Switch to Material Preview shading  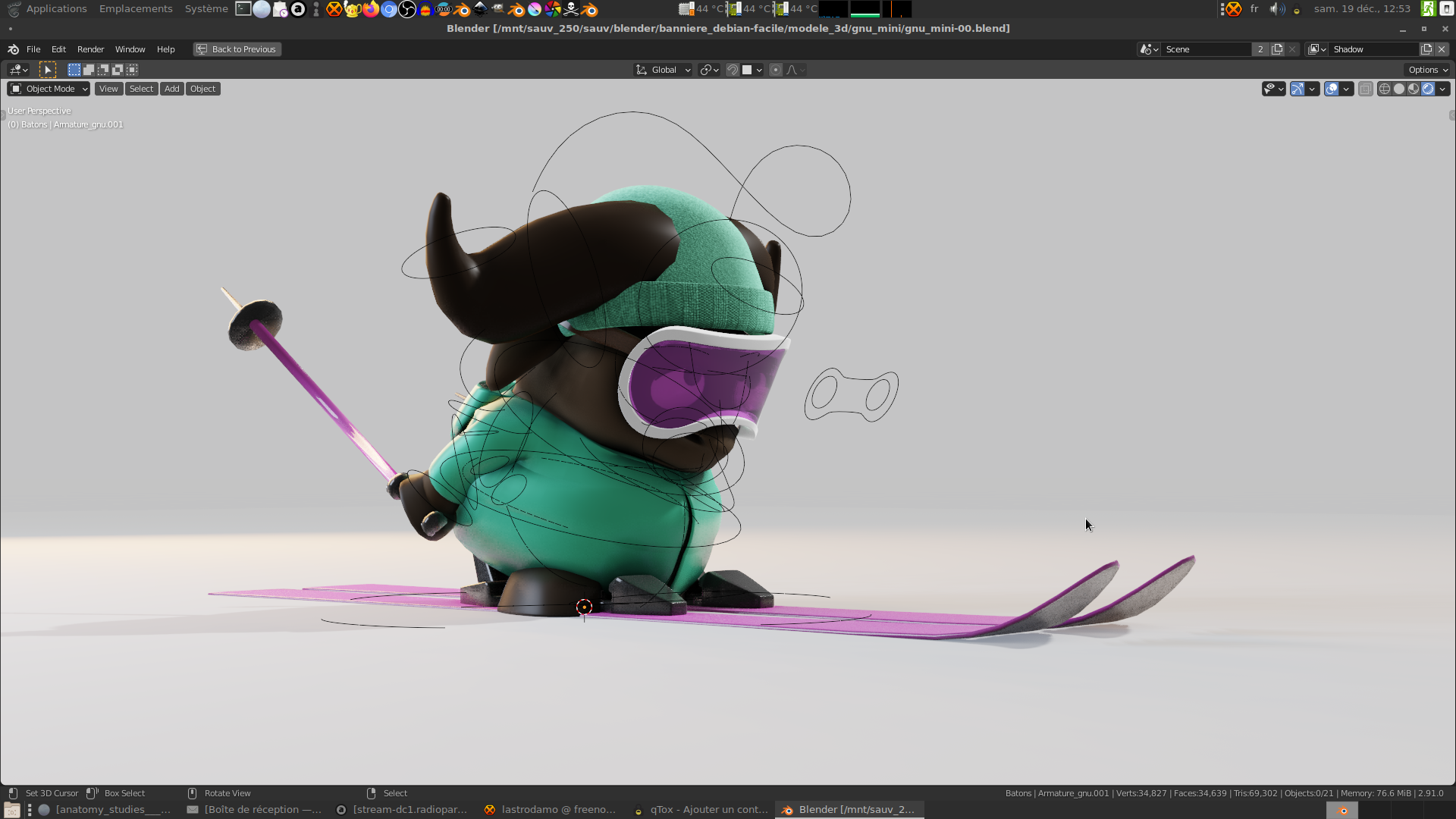tap(1414, 89)
